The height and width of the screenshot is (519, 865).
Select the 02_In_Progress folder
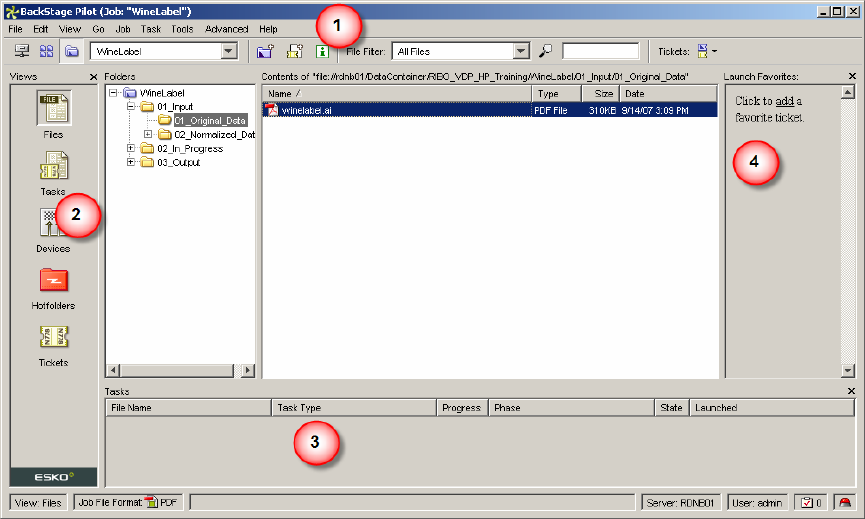click(x=190, y=148)
